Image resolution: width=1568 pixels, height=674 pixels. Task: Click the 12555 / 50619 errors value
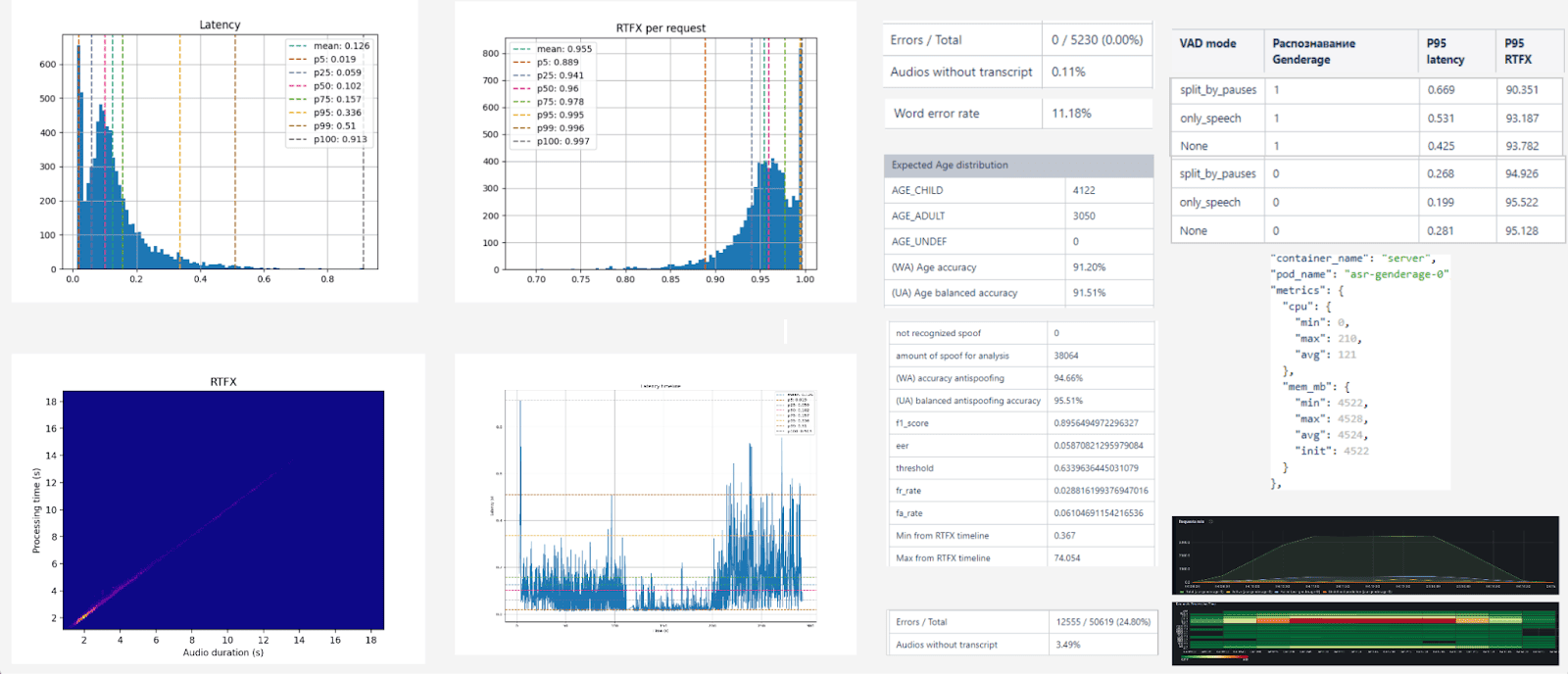click(1102, 622)
